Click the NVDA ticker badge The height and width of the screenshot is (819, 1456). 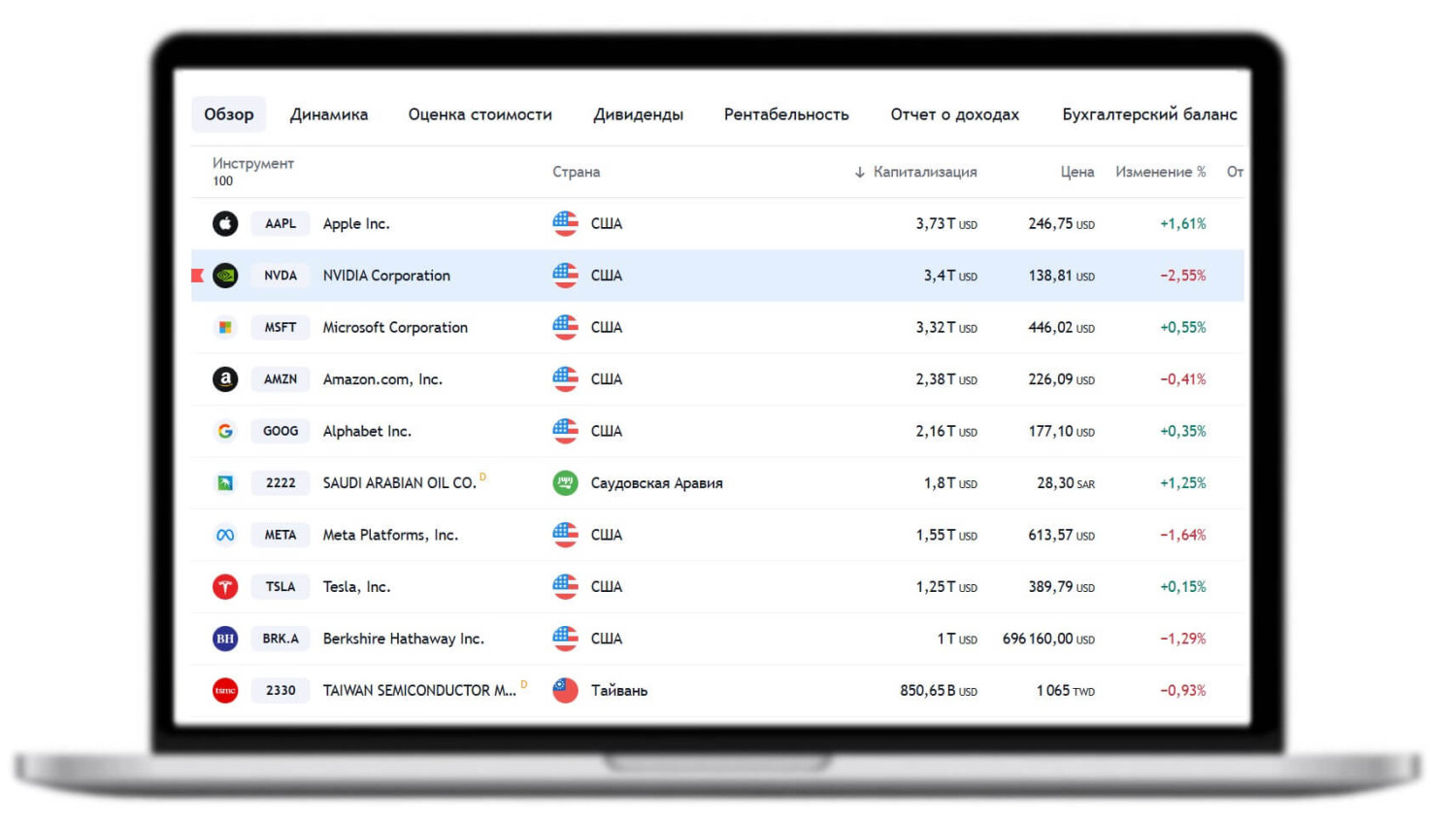coord(281,276)
